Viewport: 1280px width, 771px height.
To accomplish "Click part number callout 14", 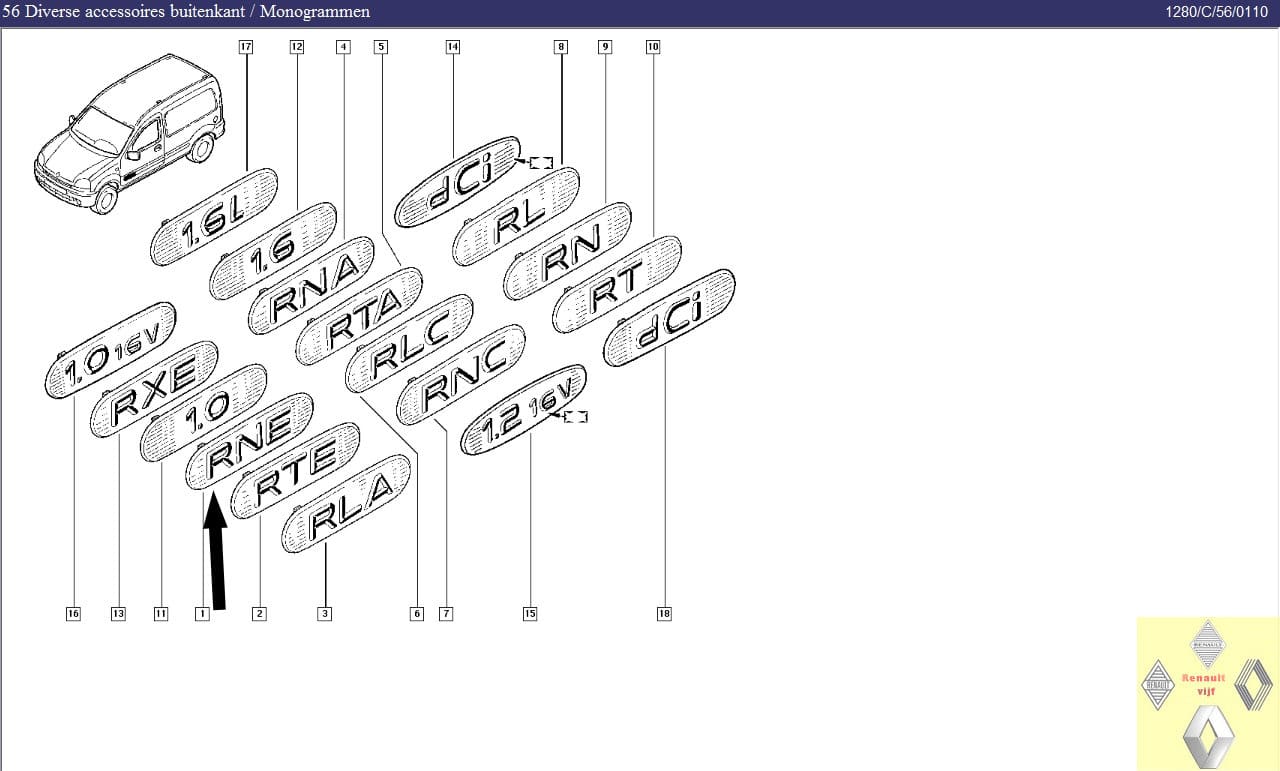I will tap(453, 47).
